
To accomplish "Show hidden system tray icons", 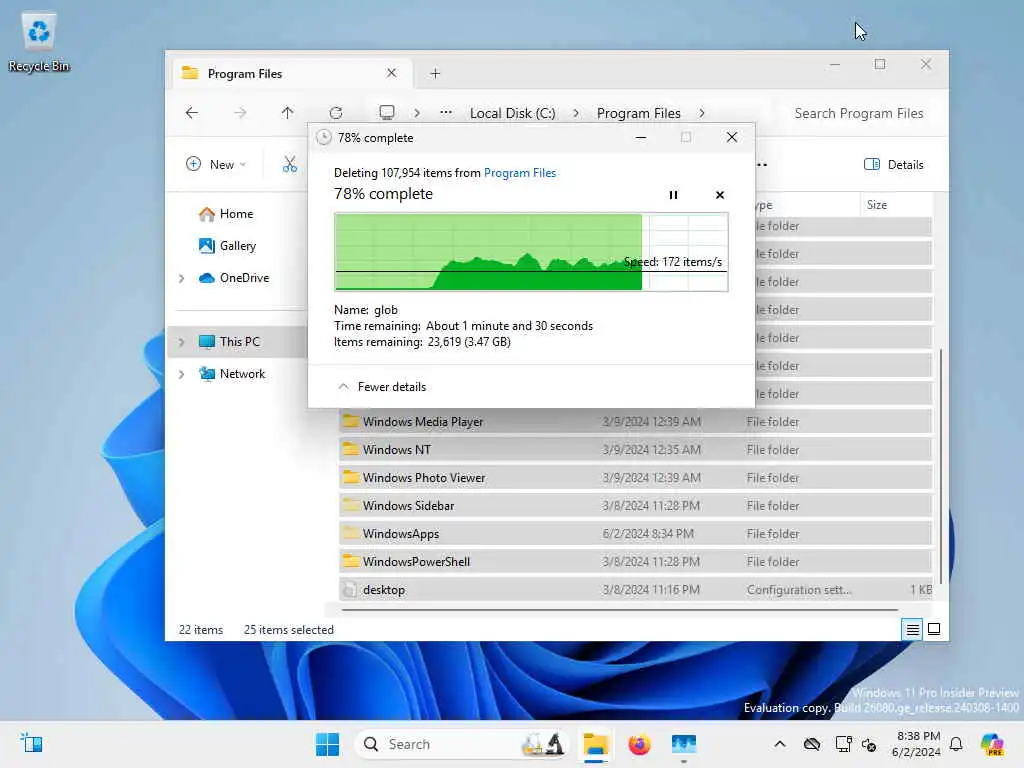I will pos(780,744).
